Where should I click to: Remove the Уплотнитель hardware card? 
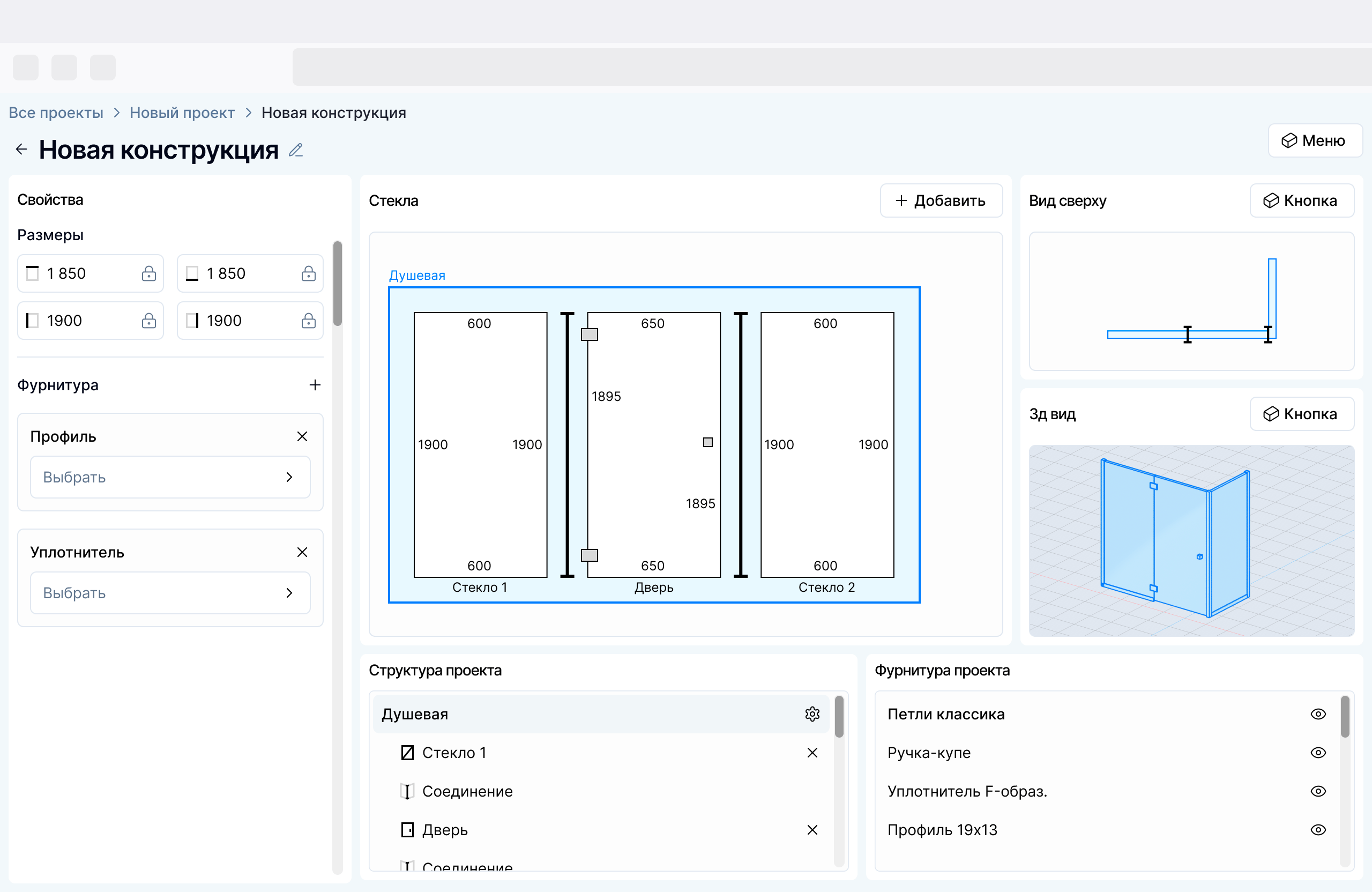302,552
